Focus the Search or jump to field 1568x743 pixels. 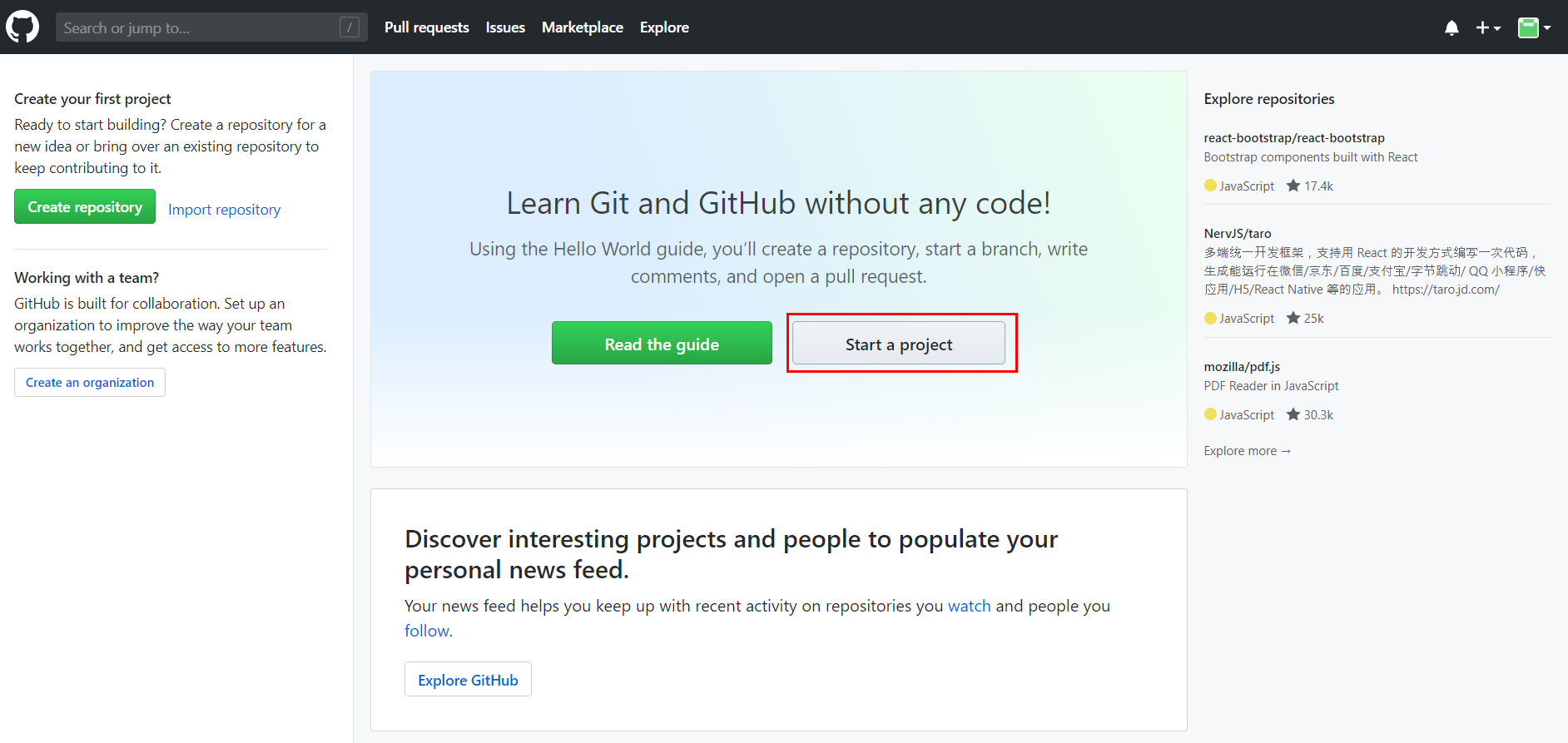coord(211,27)
